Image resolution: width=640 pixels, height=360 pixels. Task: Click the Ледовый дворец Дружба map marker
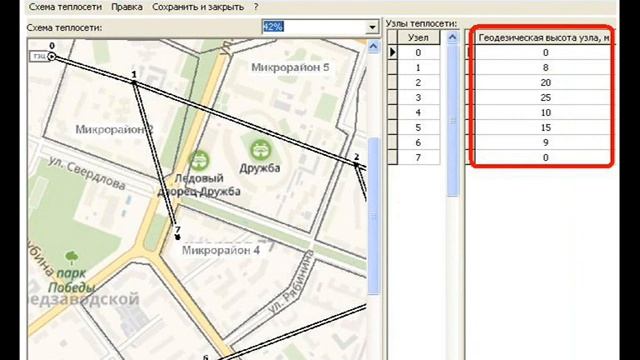click(x=199, y=160)
